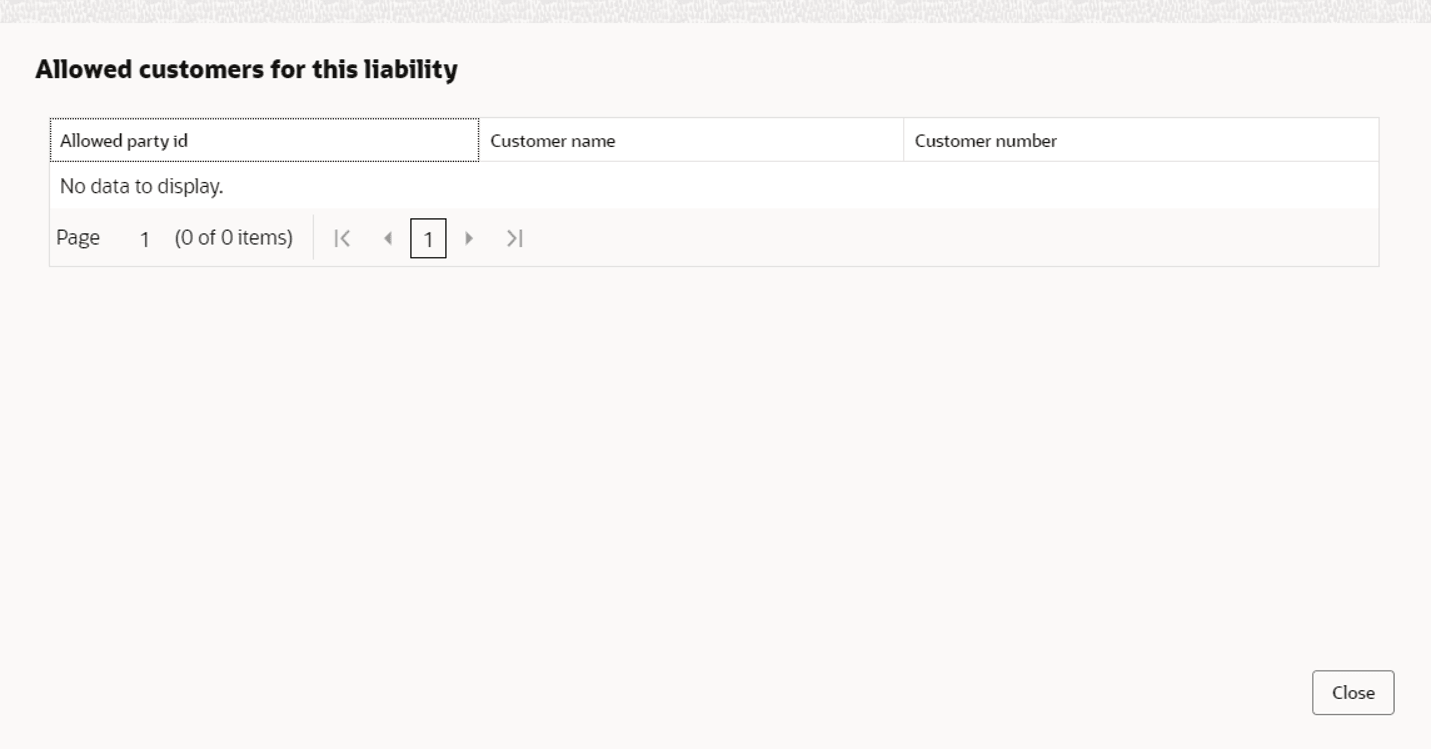Click the '(0 of 0 items)' count text
This screenshot has width=1431, height=749.
tap(234, 238)
